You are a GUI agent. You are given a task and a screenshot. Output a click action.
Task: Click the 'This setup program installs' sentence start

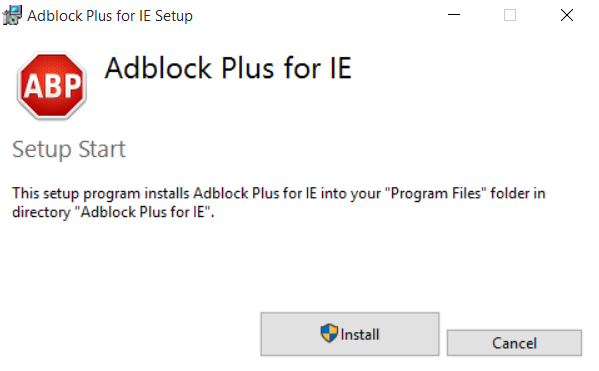(x=100, y=193)
